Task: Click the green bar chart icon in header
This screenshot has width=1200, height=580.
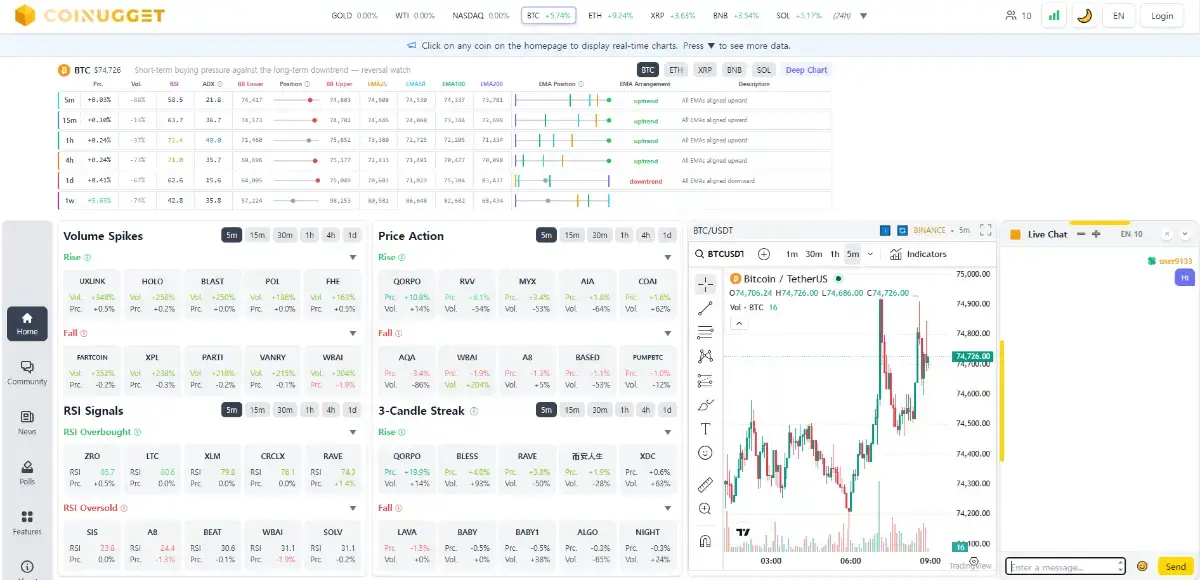Action: (x=1053, y=15)
